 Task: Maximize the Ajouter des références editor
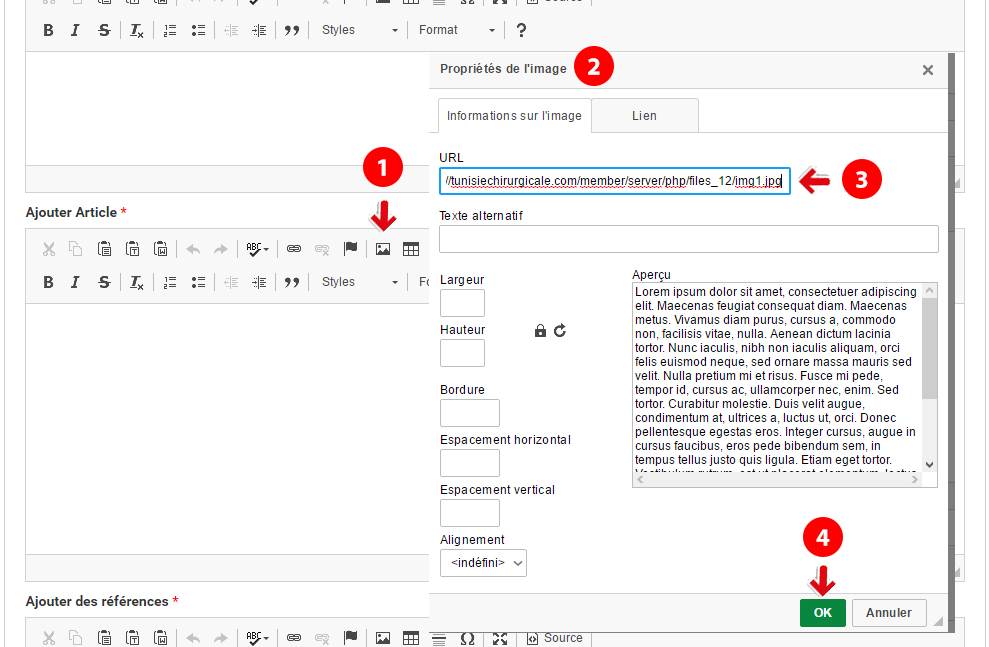point(500,638)
